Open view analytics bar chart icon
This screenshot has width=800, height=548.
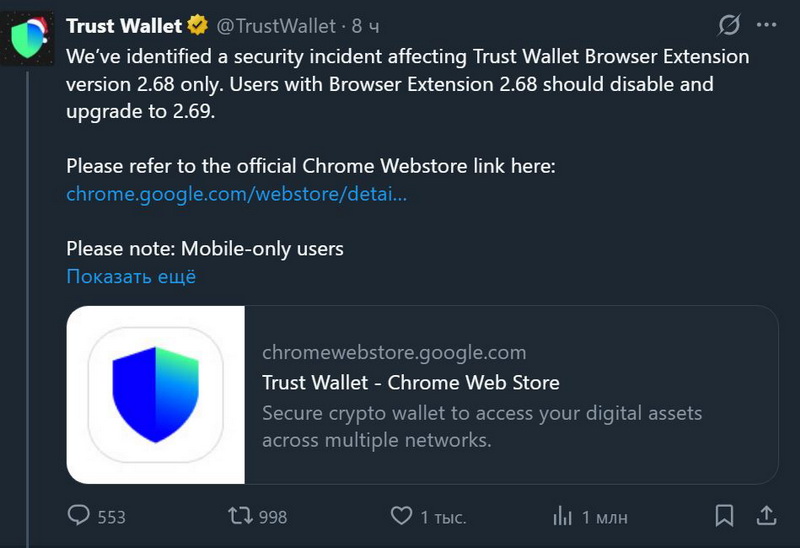click(563, 516)
